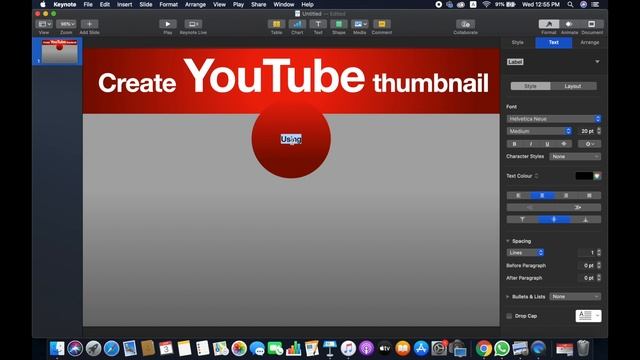Select the Layout text sub-tab
Screen dimensions: 640x360
tap(573, 86)
